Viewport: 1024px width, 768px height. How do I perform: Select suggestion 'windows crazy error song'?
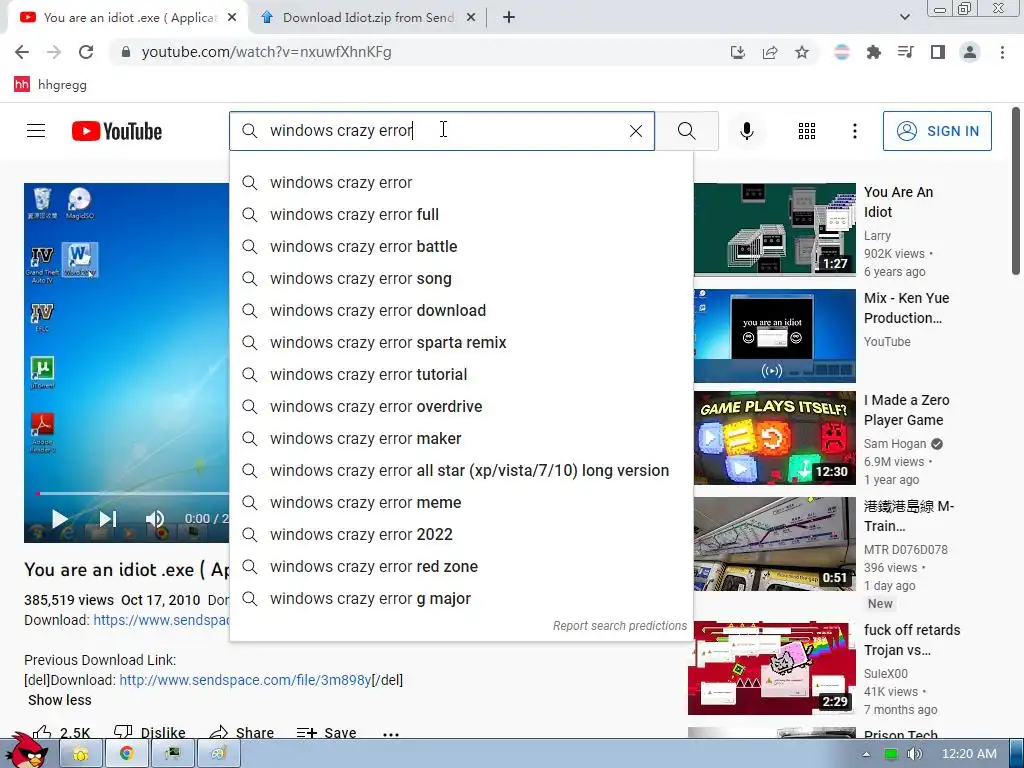click(461, 279)
